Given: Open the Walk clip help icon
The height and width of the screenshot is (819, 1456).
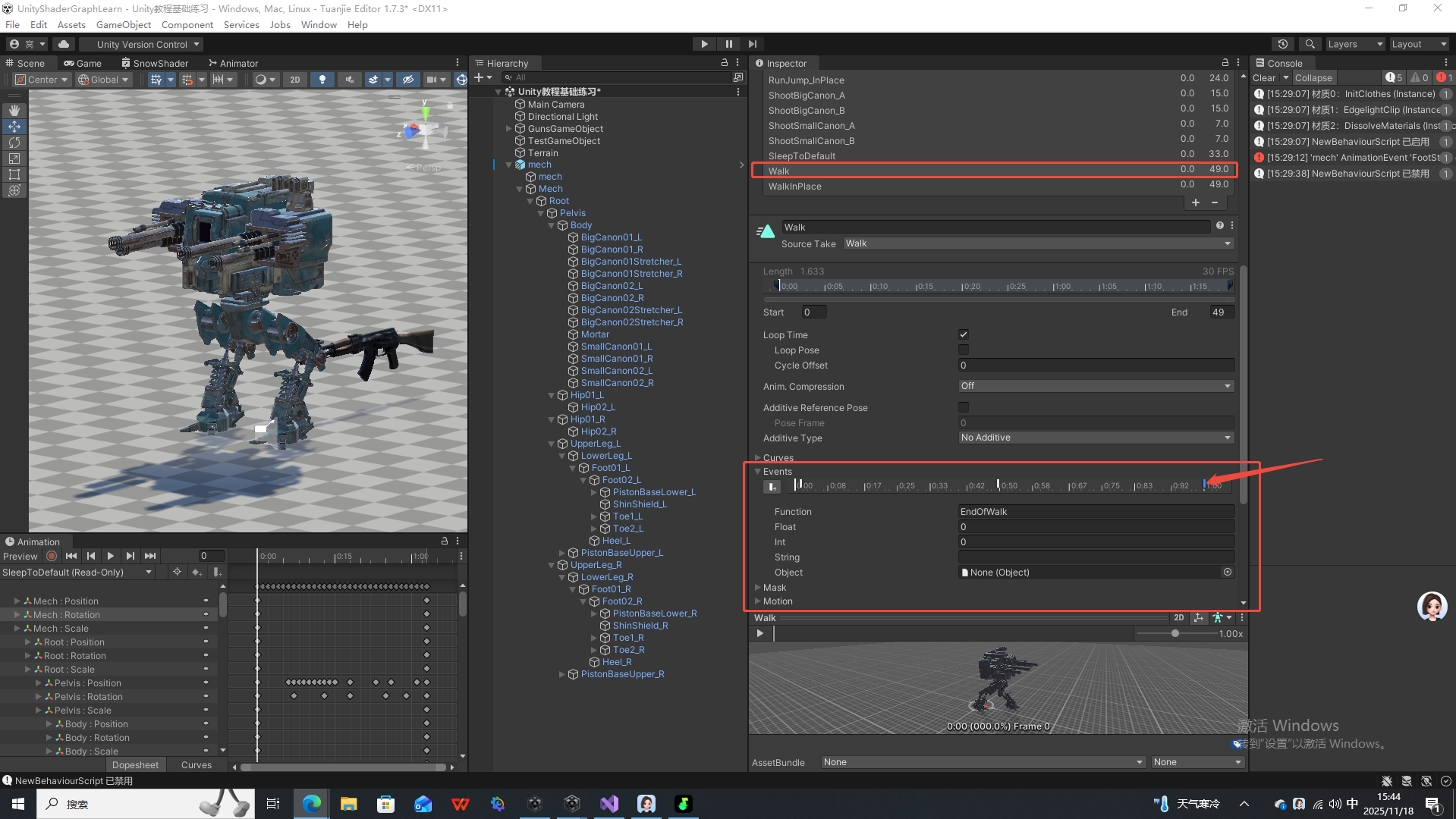Looking at the screenshot, I should [x=1220, y=226].
